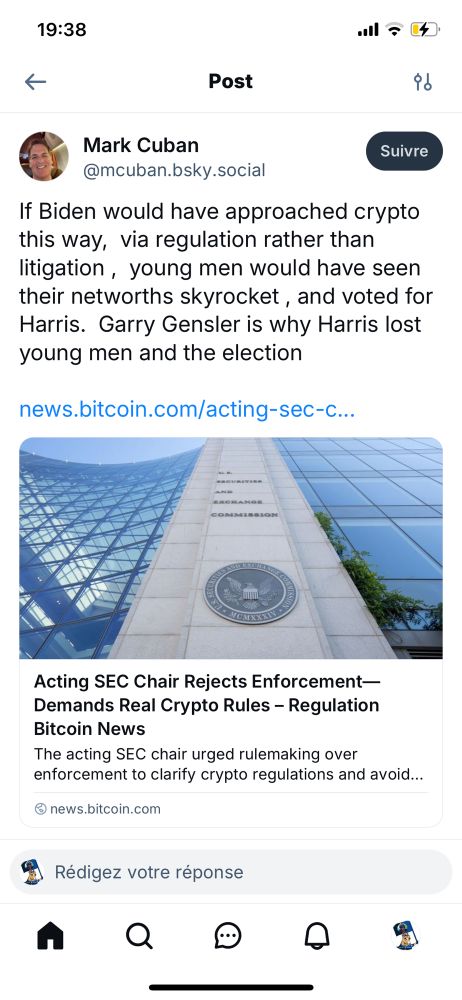Open the news.bitcoin.com/acting-sec-c... link
The width and height of the screenshot is (462, 1000).
pos(187,409)
